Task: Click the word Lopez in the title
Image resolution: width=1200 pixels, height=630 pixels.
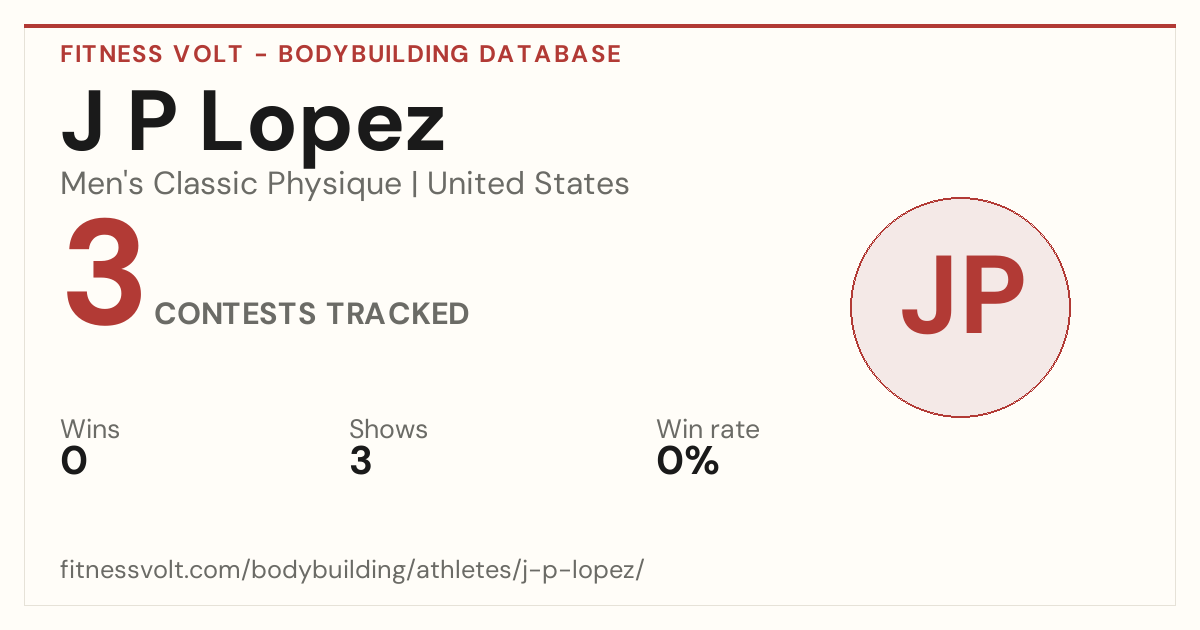Action: 323,126
